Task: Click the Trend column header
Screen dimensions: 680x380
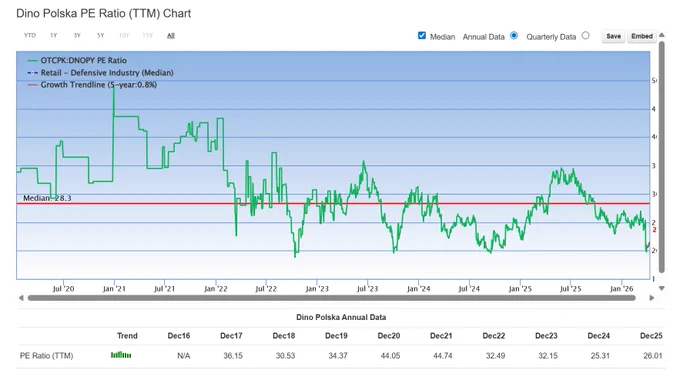Action: pos(127,336)
